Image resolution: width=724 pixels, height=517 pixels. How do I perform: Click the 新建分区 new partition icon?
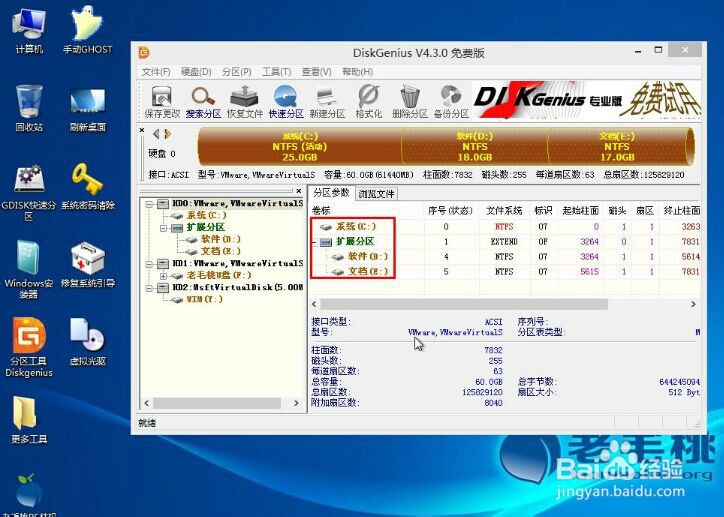(327, 101)
